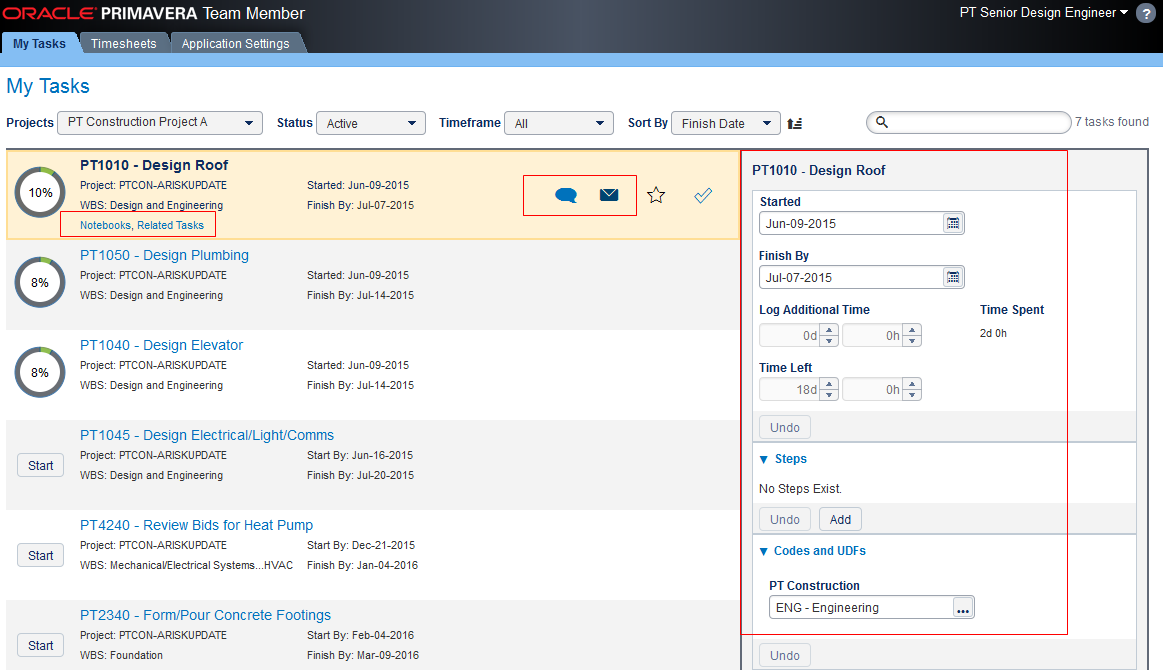Image resolution: width=1163 pixels, height=670 pixels.
Task: Open the Status dropdown showing Active
Action: pyautogui.click(x=371, y=123)
